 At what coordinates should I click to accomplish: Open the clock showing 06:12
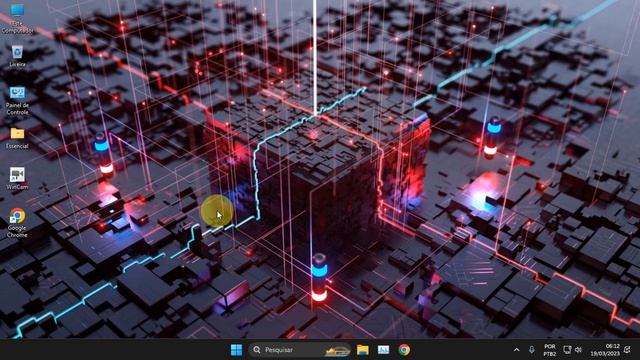[x=605, y=350]
